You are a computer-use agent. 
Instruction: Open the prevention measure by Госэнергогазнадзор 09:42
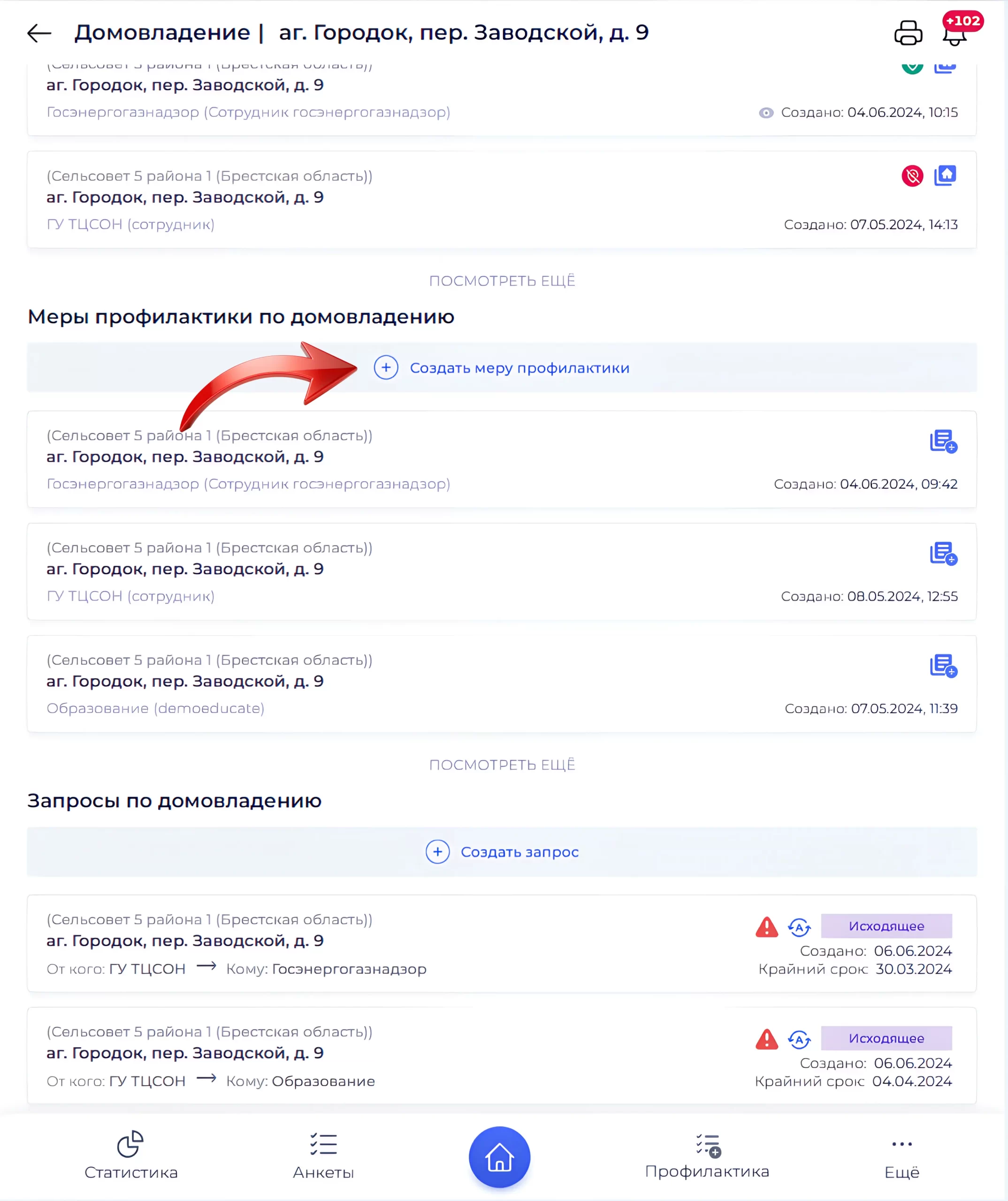(x=502, y=459)
